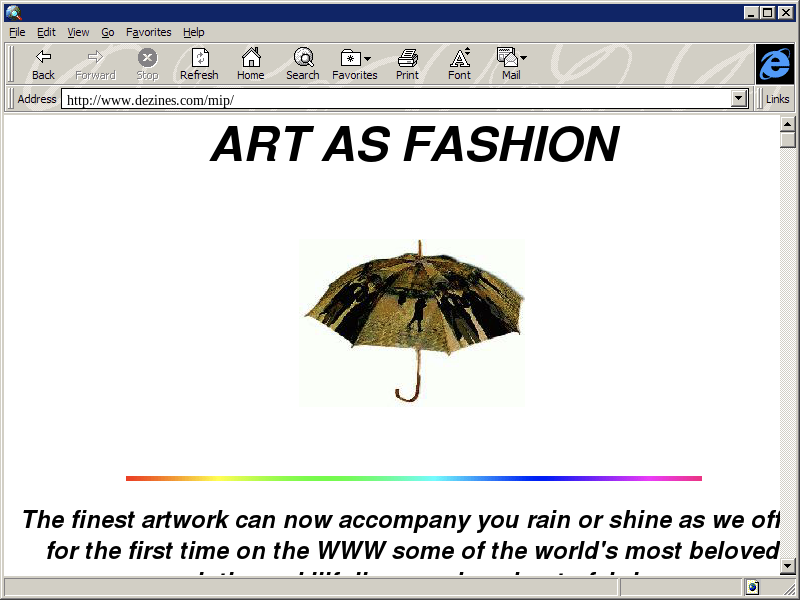
Task: Open the File menu
Action: pyautogui.click(x=17, y=32)
